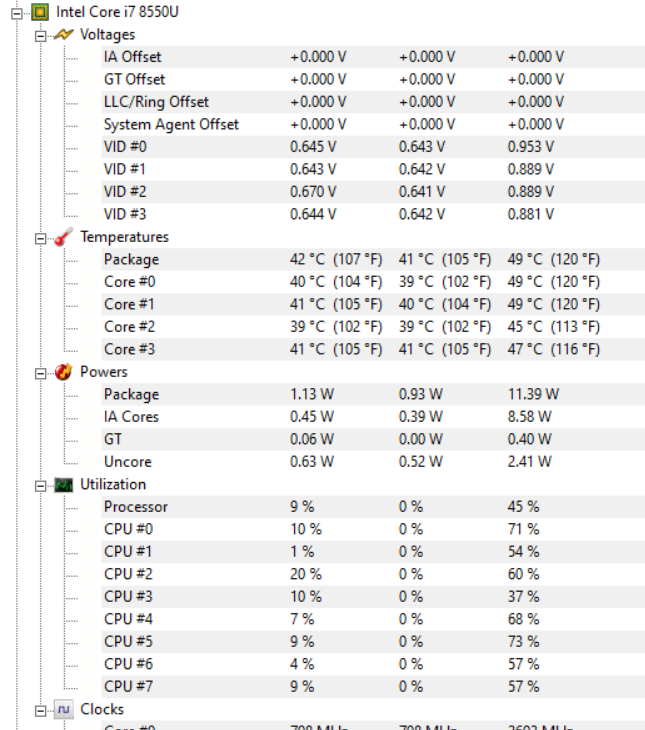Viewport: 645px width, 730px height.
Task: Select the Processor utilization row
Action: pyautogui.click(x=373, y=507)
